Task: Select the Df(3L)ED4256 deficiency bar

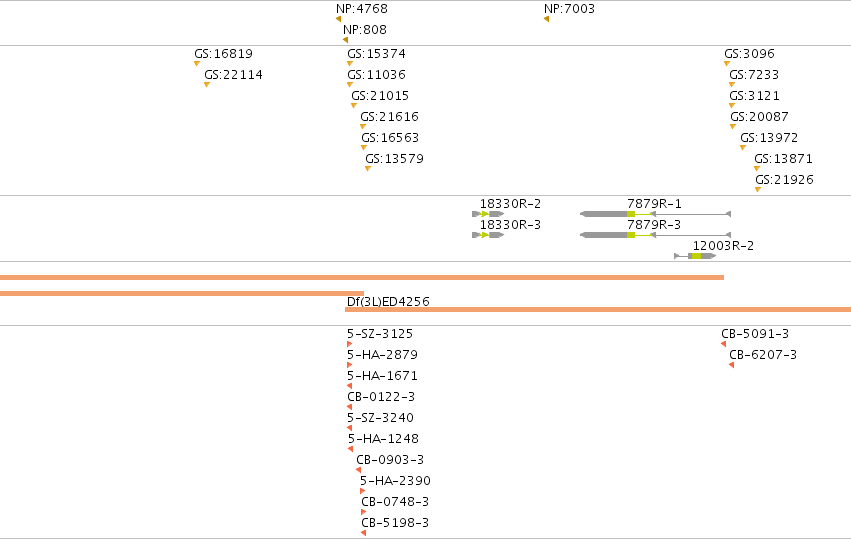Action: click(x=598, y=310)
